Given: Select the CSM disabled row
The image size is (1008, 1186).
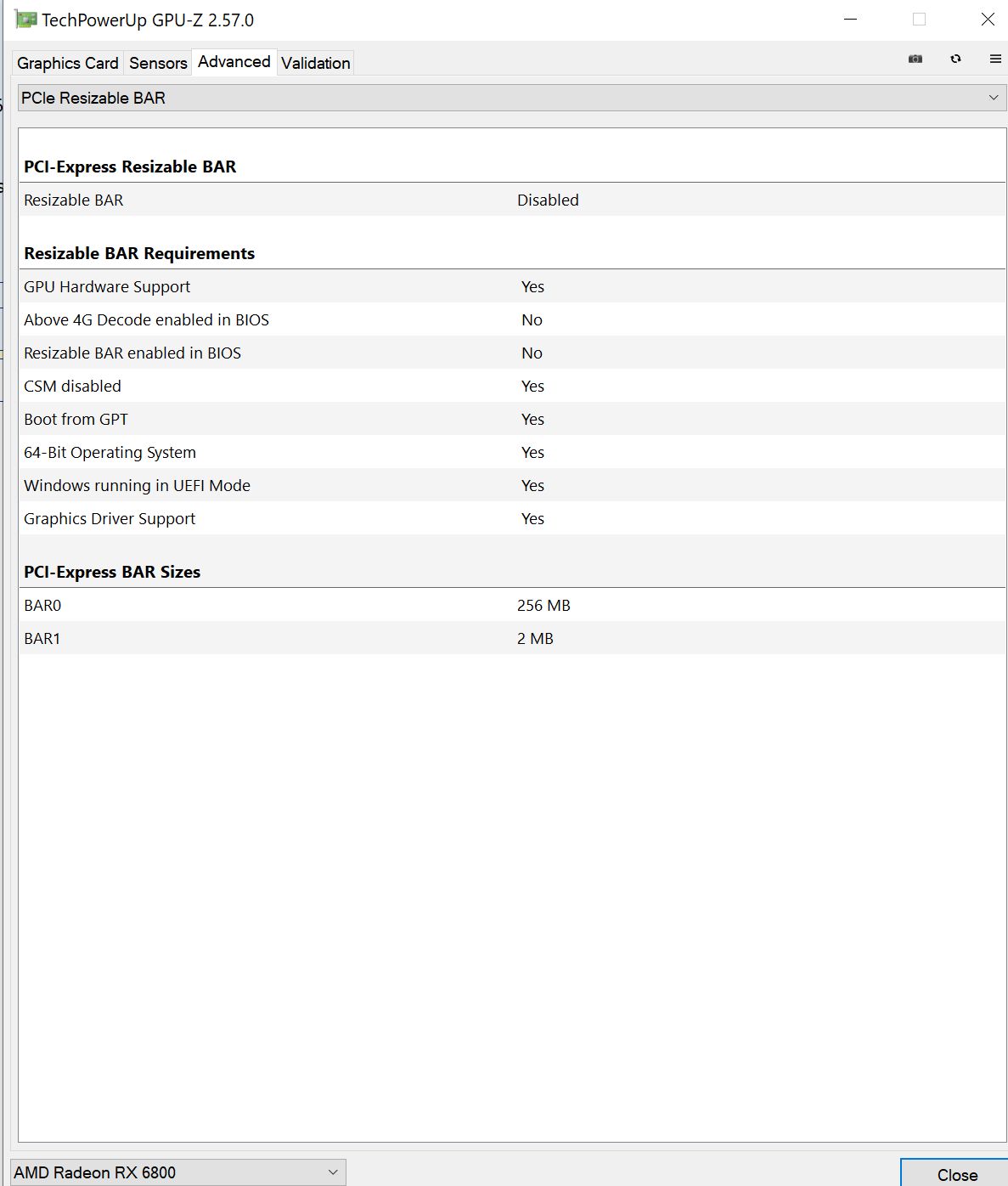Looking at the screenshot, I should click(512, 386).
